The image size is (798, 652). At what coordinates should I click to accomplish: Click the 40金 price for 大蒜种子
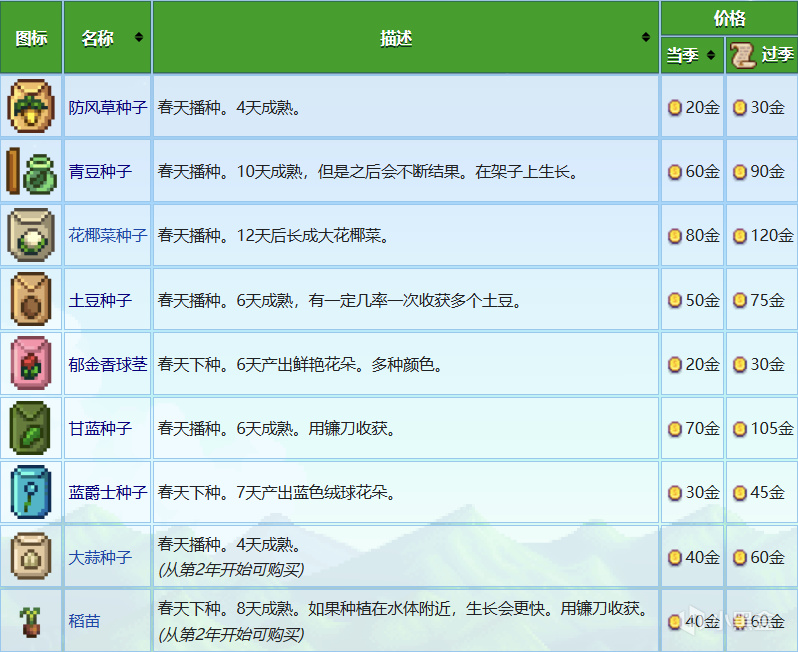(x=702, y=557)
